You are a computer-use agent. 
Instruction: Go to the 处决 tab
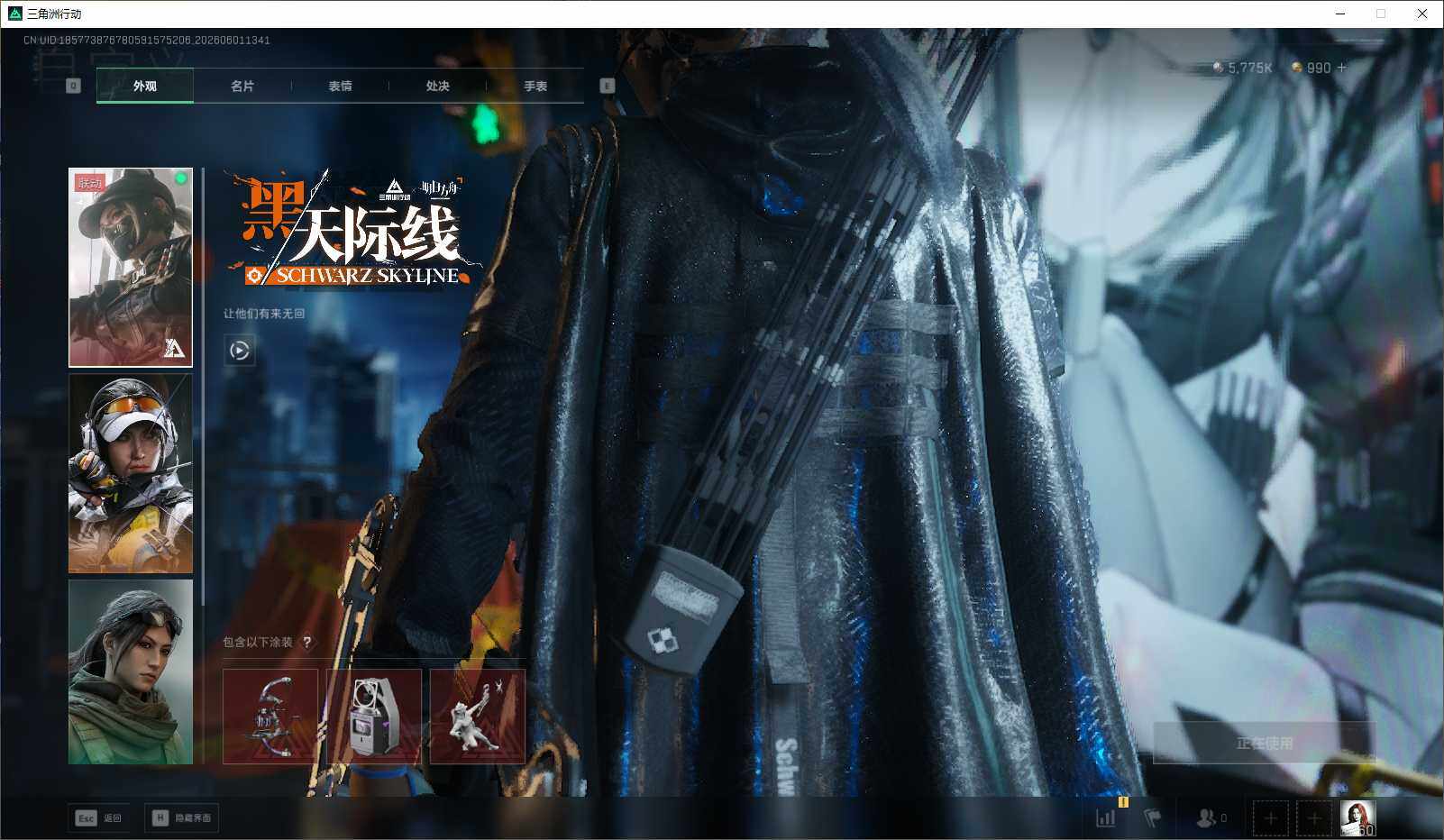pos(437,87)
